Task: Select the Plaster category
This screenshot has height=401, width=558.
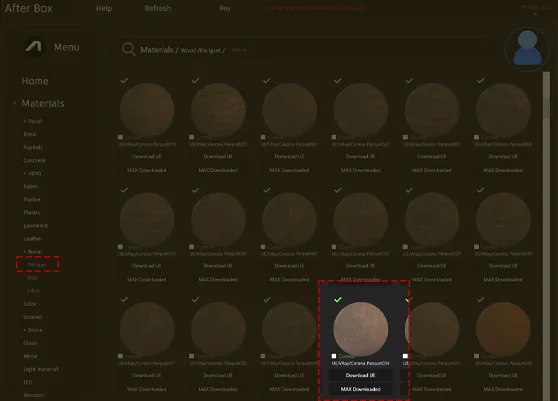Action: point(32,200)
